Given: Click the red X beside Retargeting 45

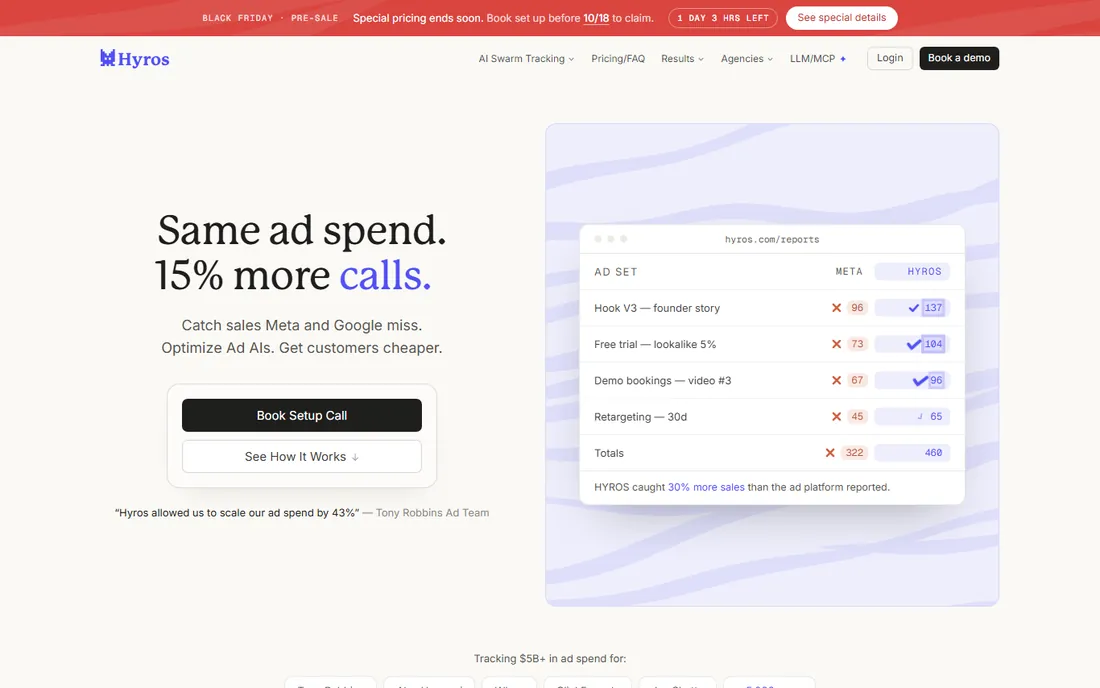Looking at the screenshot, I should click(836, 417).
